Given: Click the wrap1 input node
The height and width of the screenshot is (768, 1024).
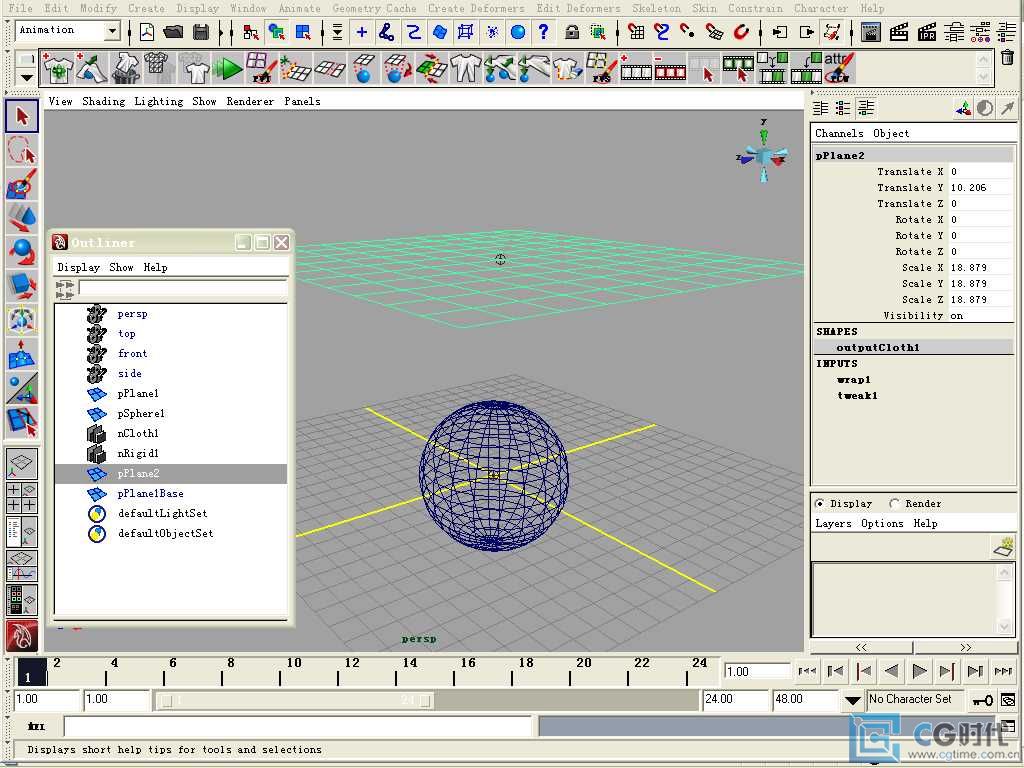Looking at the screenshot, I should pos(853,379).
